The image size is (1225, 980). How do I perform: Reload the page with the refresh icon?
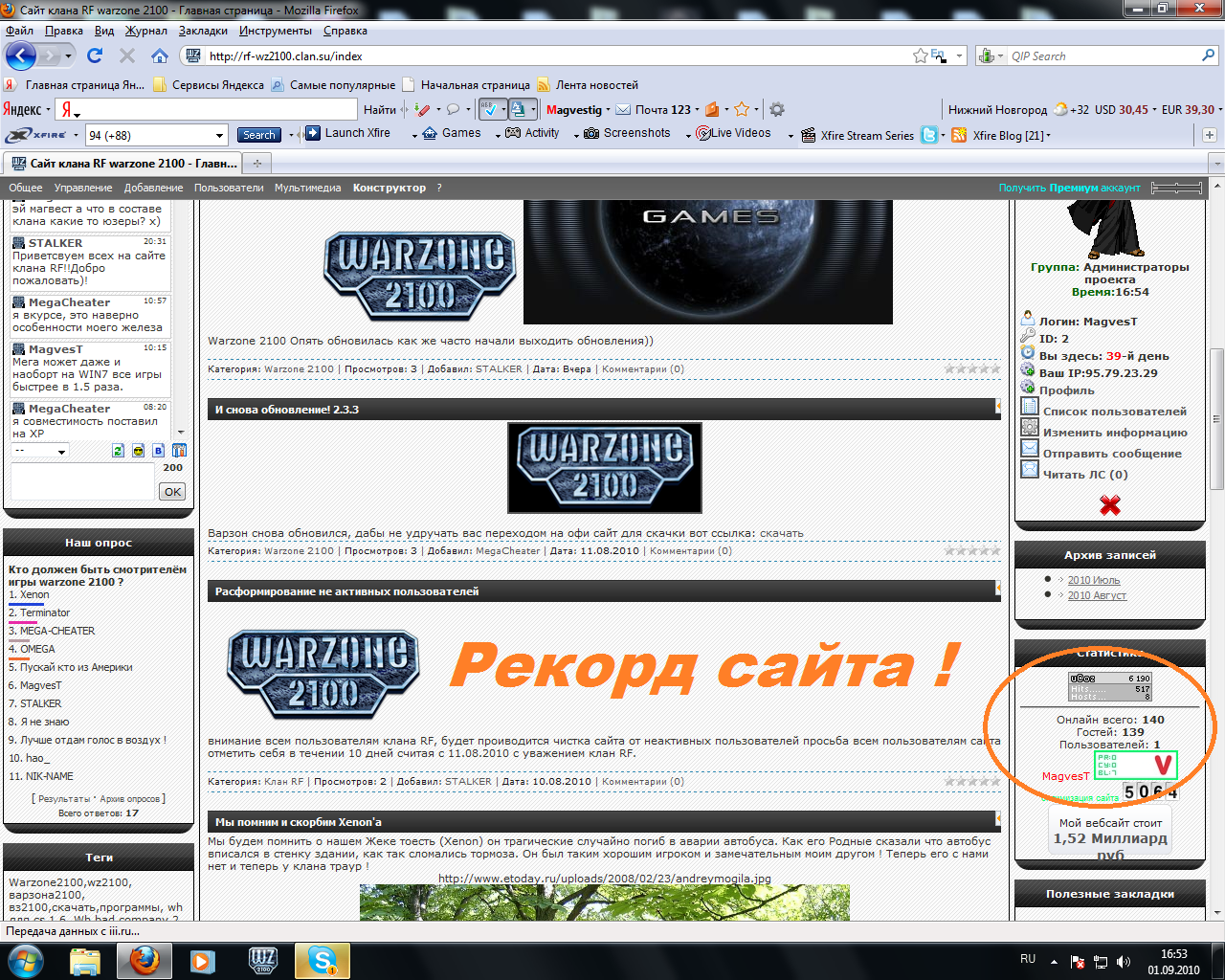pos(95,56)
